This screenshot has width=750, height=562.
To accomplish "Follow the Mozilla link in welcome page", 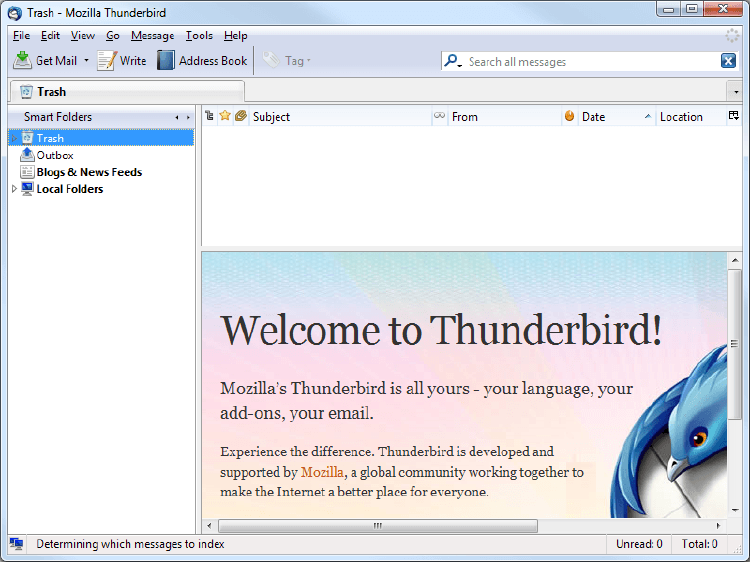I will pyautogui.click(x=322, y=472).
